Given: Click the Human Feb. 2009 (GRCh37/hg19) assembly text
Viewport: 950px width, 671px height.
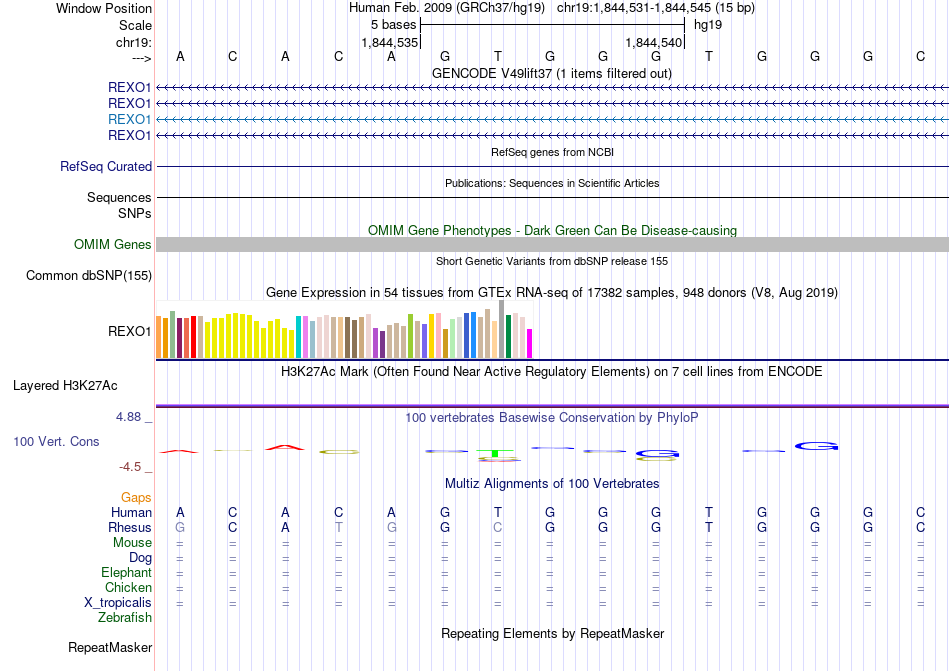Looking at the screenshot, I should click(x=447, y=8).
